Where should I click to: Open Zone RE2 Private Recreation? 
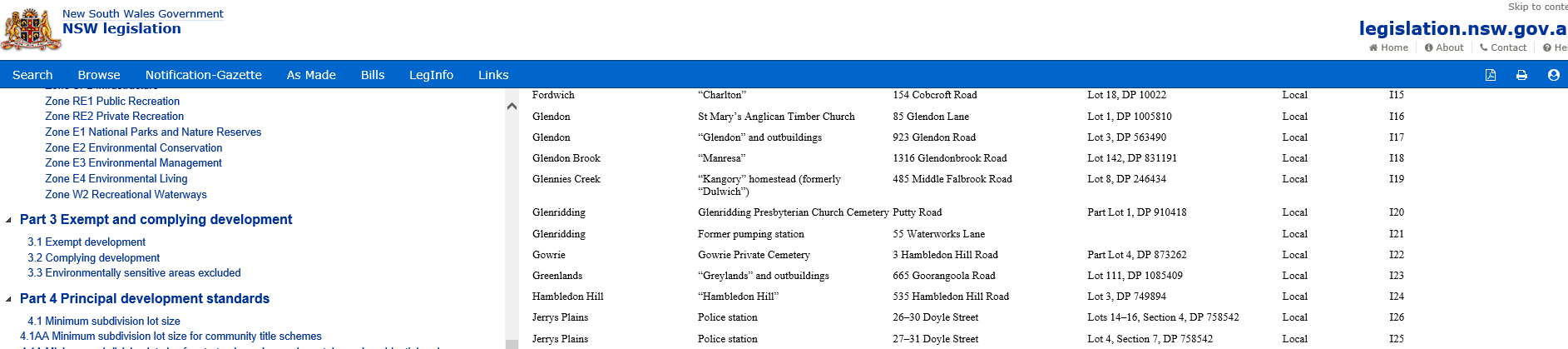(114, 117)
